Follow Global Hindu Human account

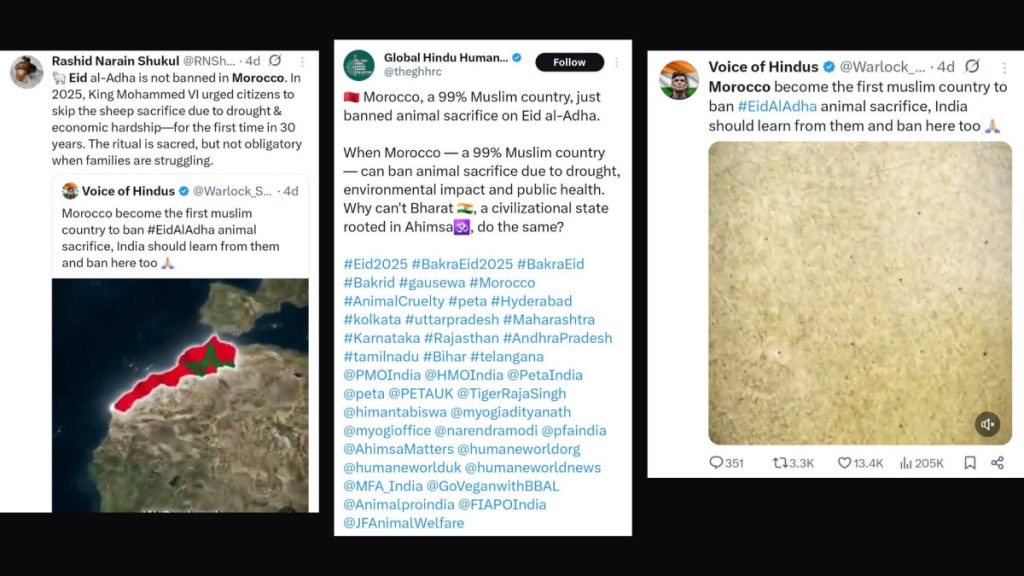click(x=569, y=62)
